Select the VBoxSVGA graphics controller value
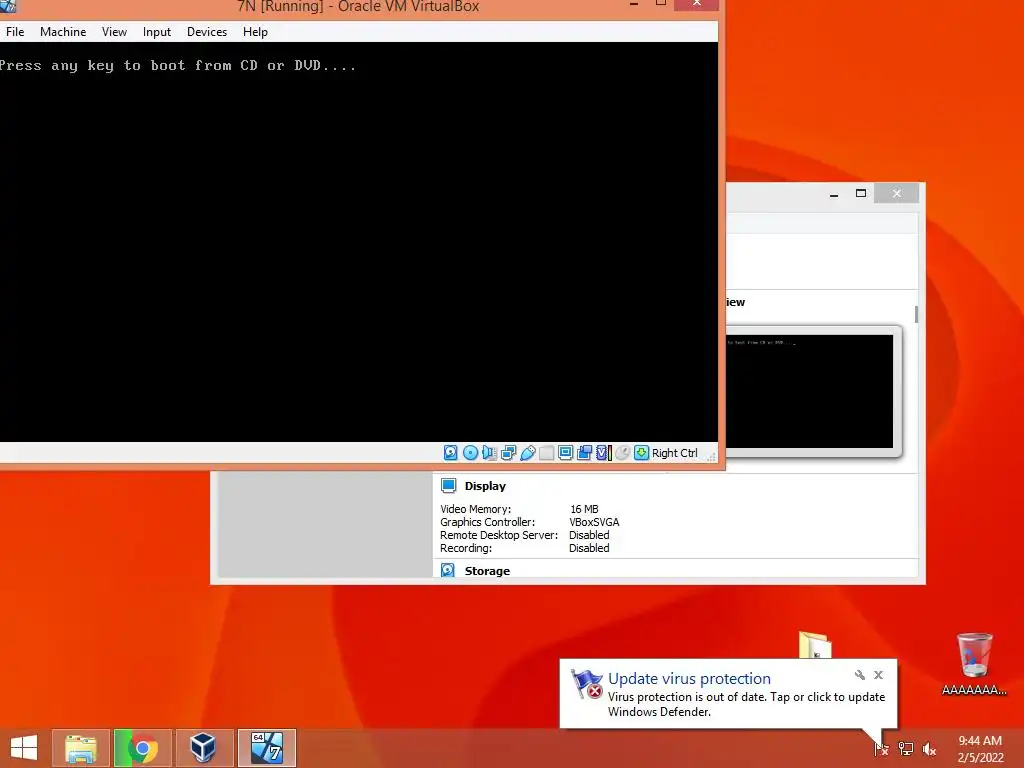This screenshot has height=768, width=1024. [x=594, y=522]
